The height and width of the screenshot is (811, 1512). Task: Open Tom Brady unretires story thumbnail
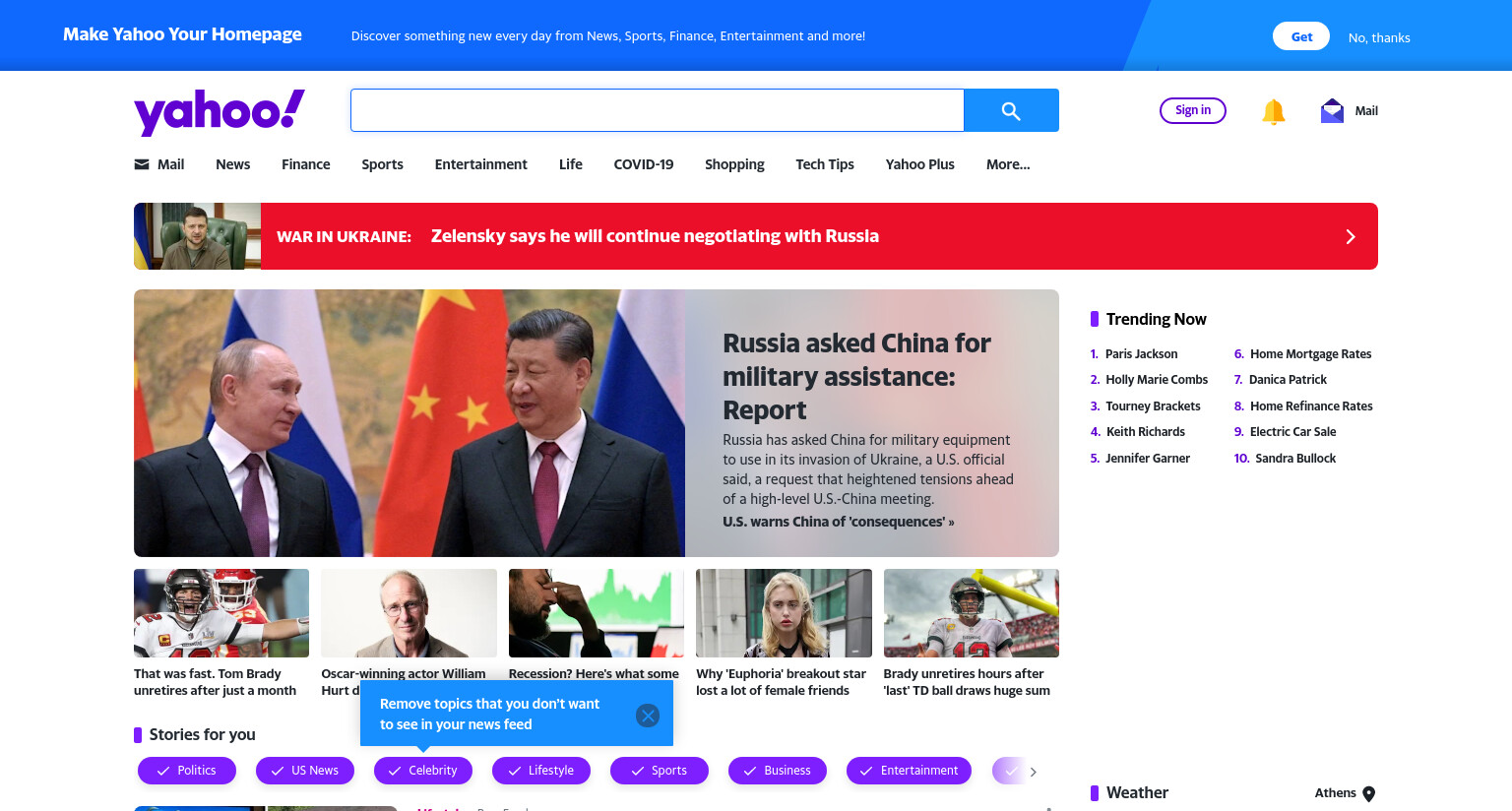point(221,613)
